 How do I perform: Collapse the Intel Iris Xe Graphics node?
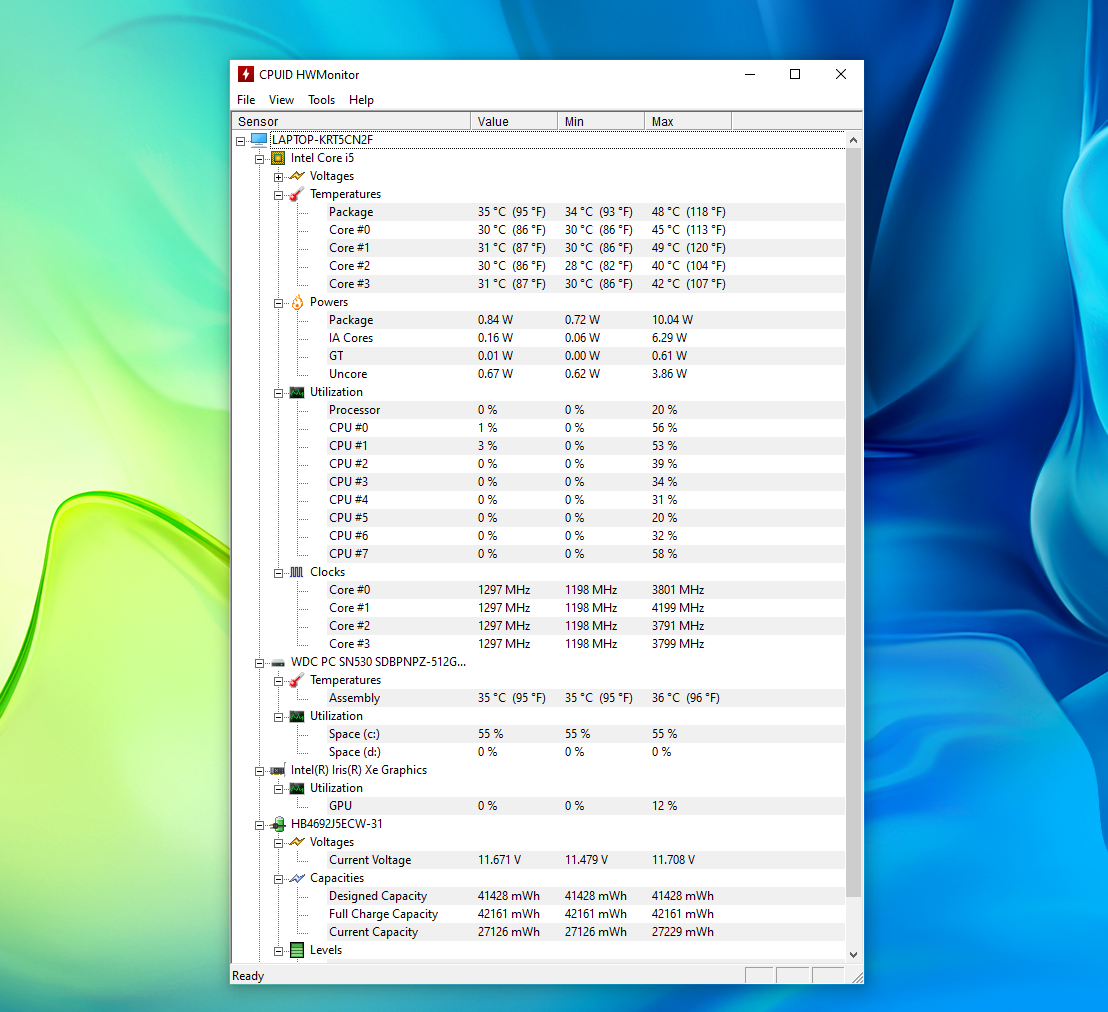(x=259, y=771)
